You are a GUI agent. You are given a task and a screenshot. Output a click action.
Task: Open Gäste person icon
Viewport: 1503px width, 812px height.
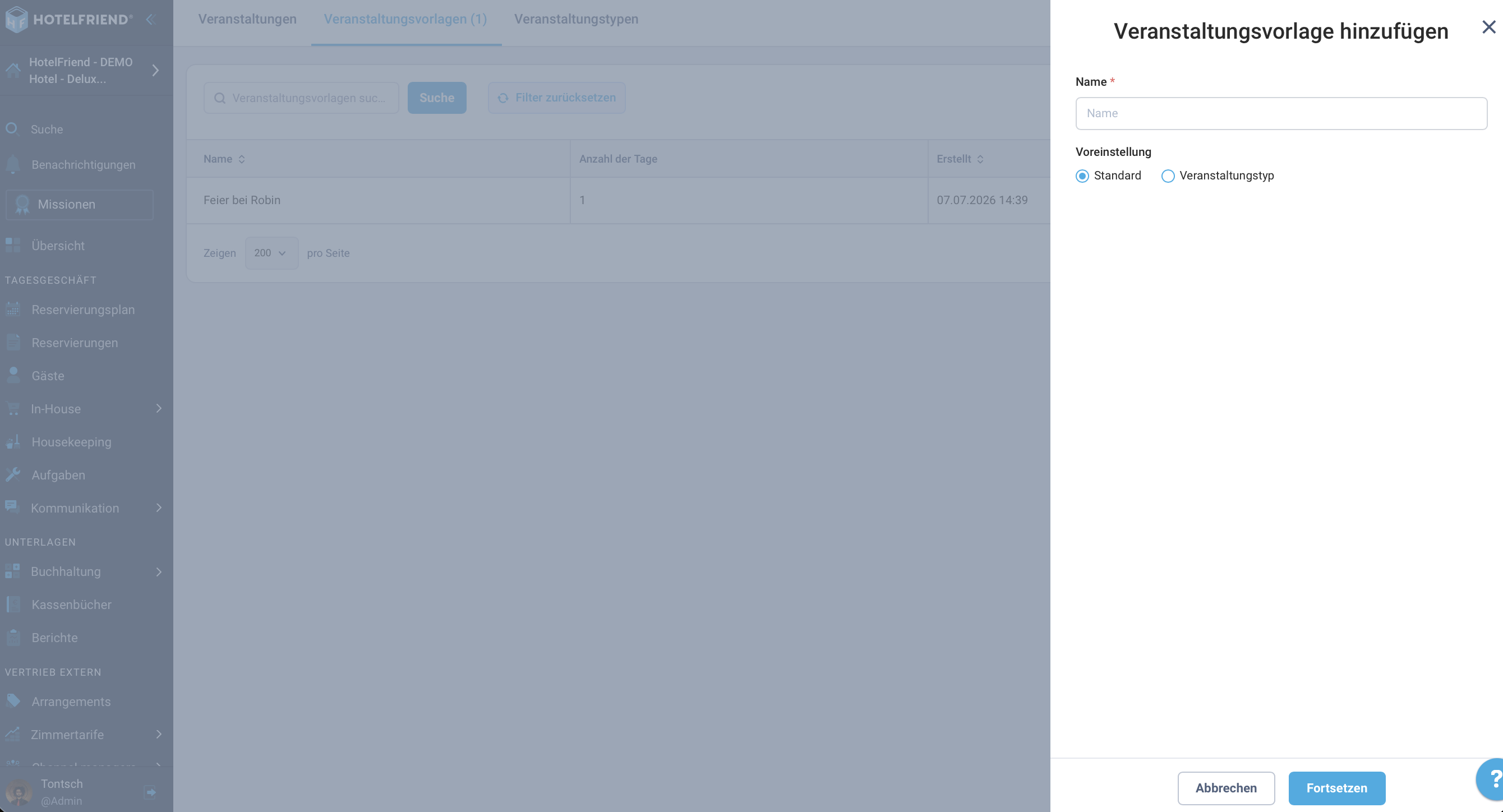coord(13,375)
